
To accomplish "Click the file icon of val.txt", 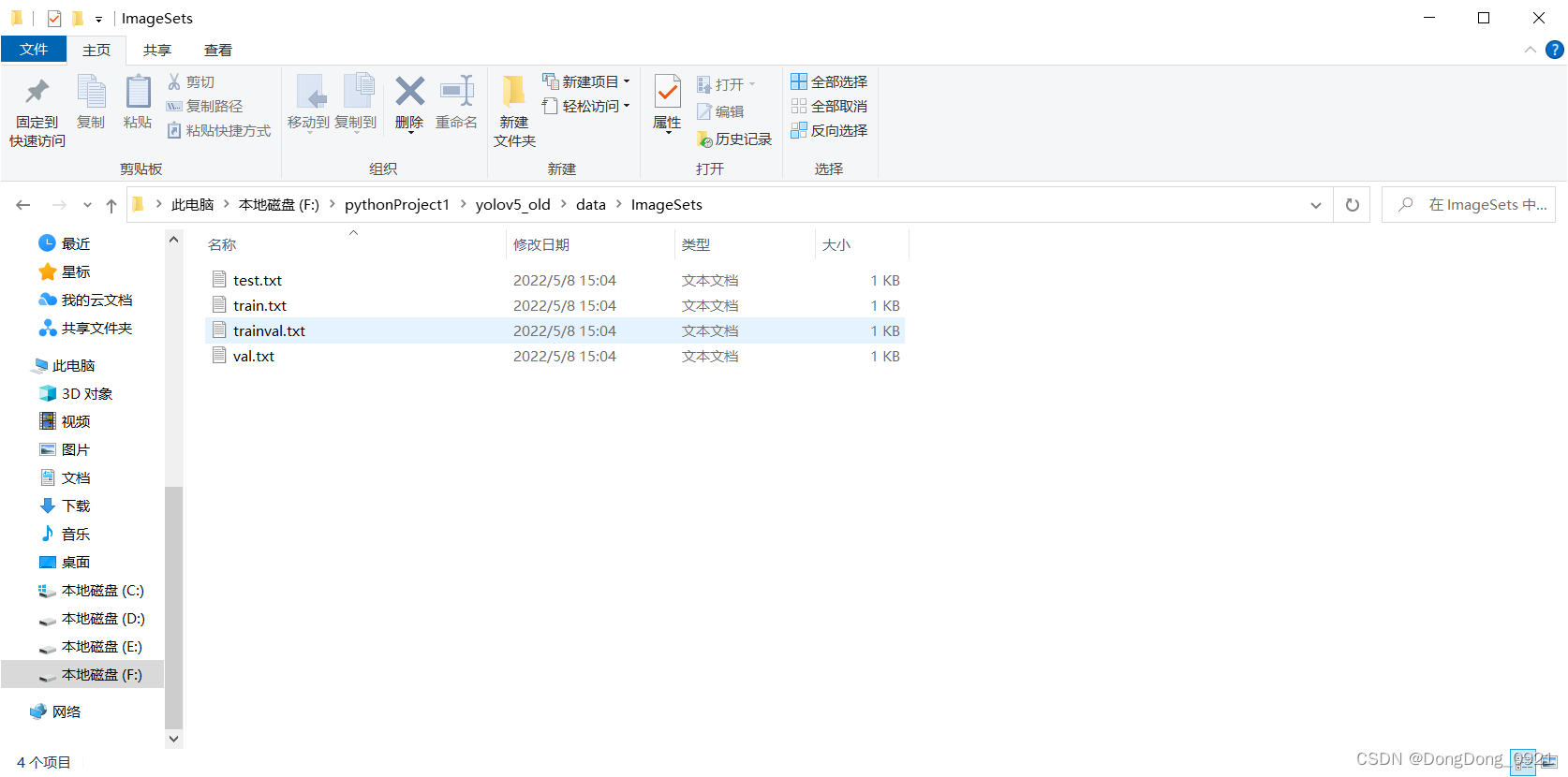I will point(219,356).
